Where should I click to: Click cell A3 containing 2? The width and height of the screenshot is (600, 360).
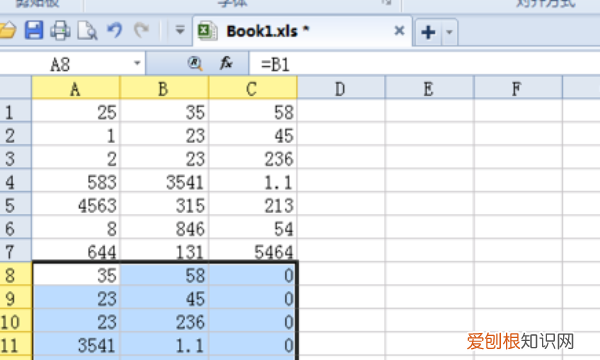coord(76,158)
